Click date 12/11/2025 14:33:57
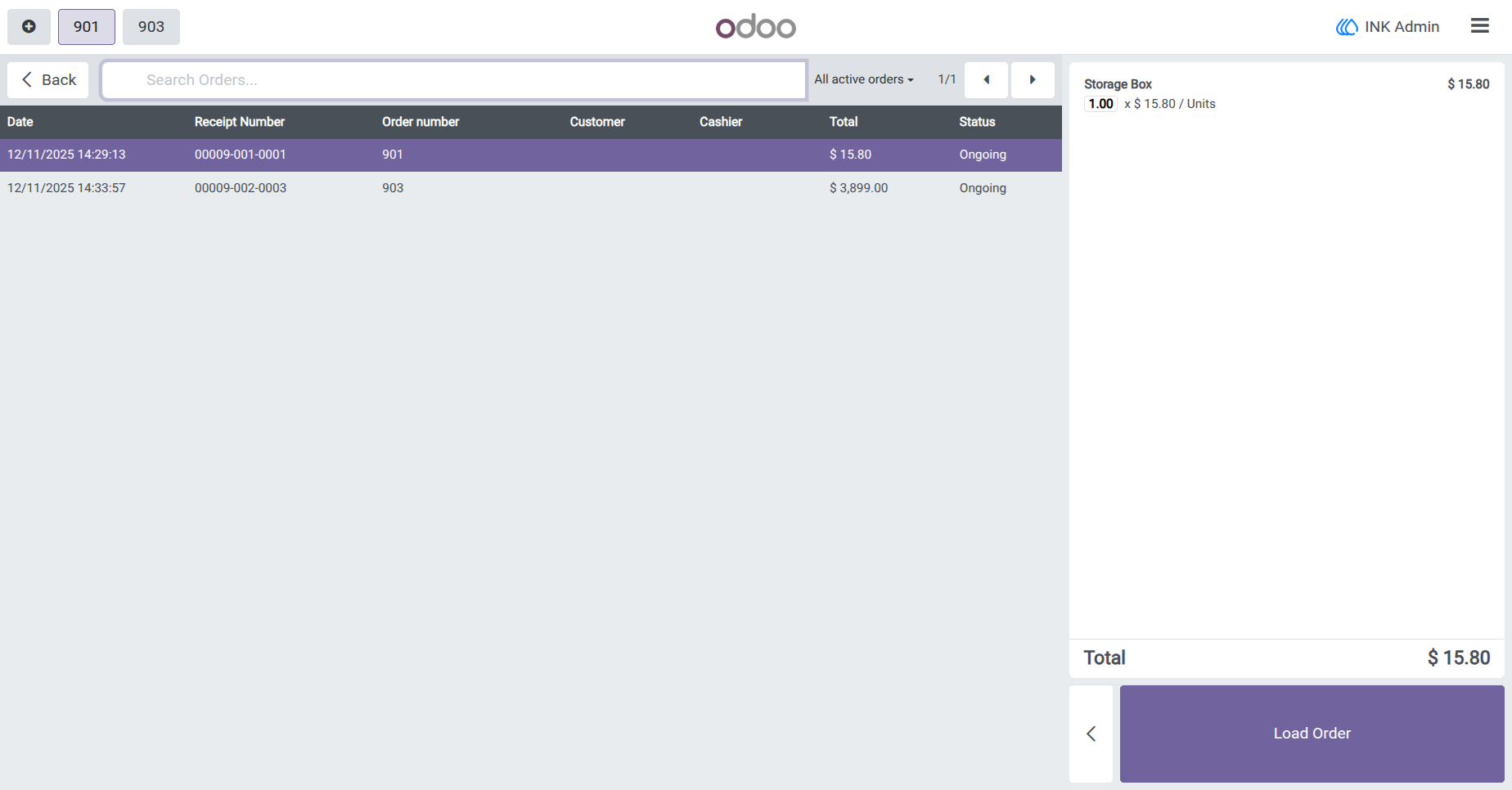This screenshot has width=1512, height=790. pos(66,188)
